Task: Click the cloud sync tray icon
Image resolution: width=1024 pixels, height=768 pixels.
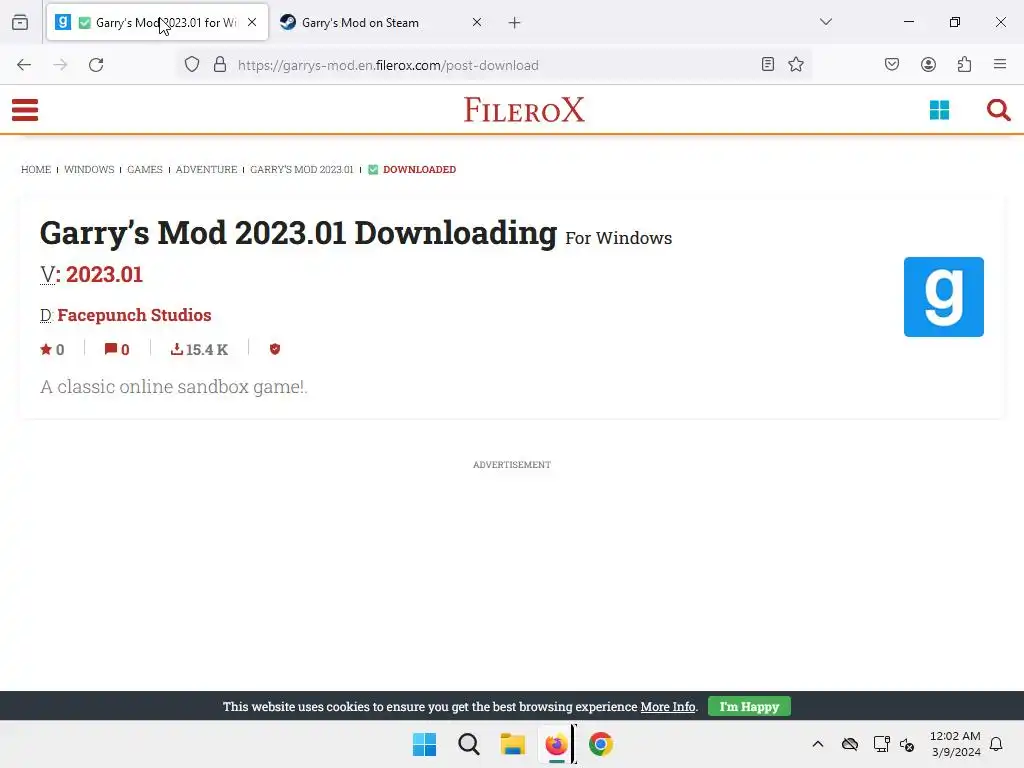Action: (x=850, y=744)
